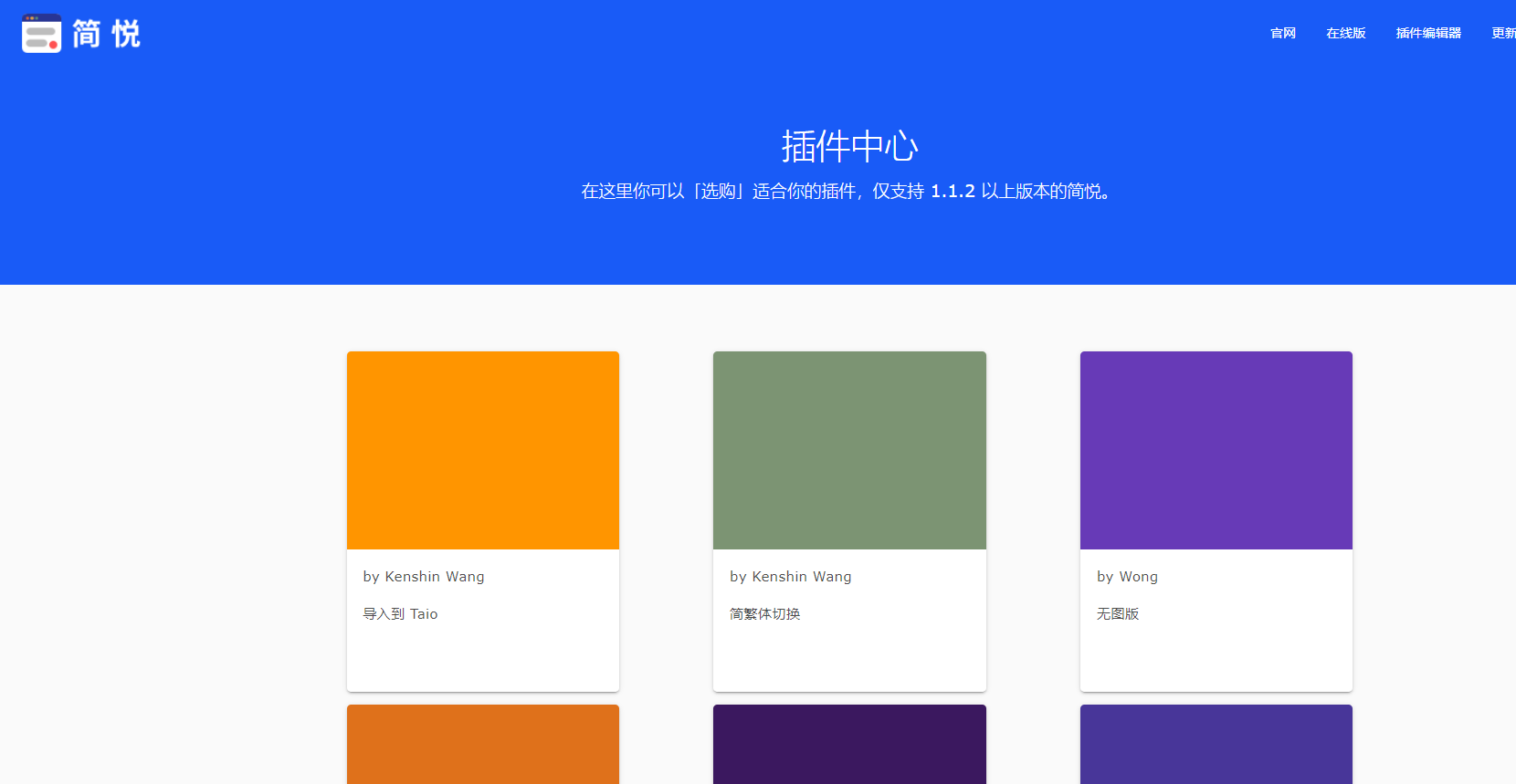Open the purple 无图版 plugin thumbnail

click(1216, 450)
